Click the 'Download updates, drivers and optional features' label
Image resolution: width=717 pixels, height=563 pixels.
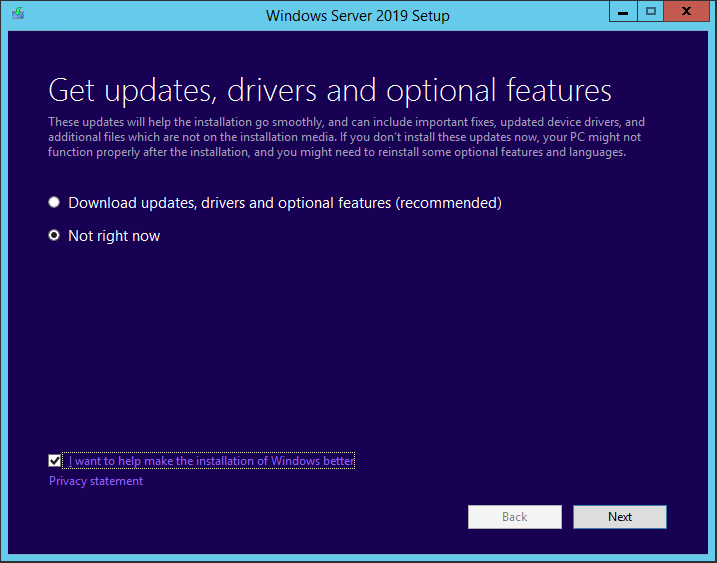pyautogui.click(x=230, y=203)
